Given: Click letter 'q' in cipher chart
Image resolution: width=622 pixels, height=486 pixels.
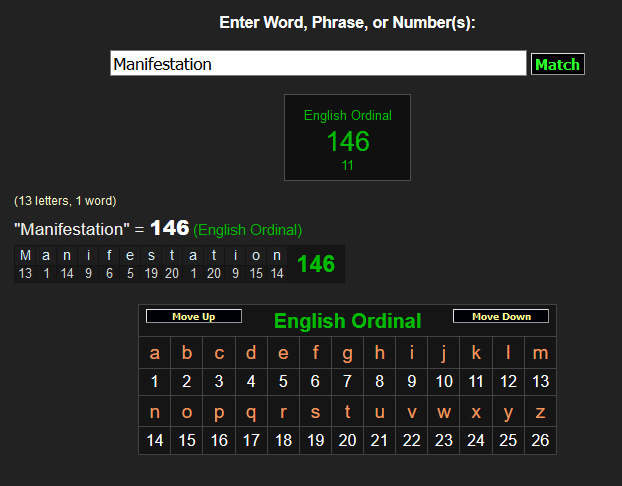Looking at the screenshot, I should 251,411.
